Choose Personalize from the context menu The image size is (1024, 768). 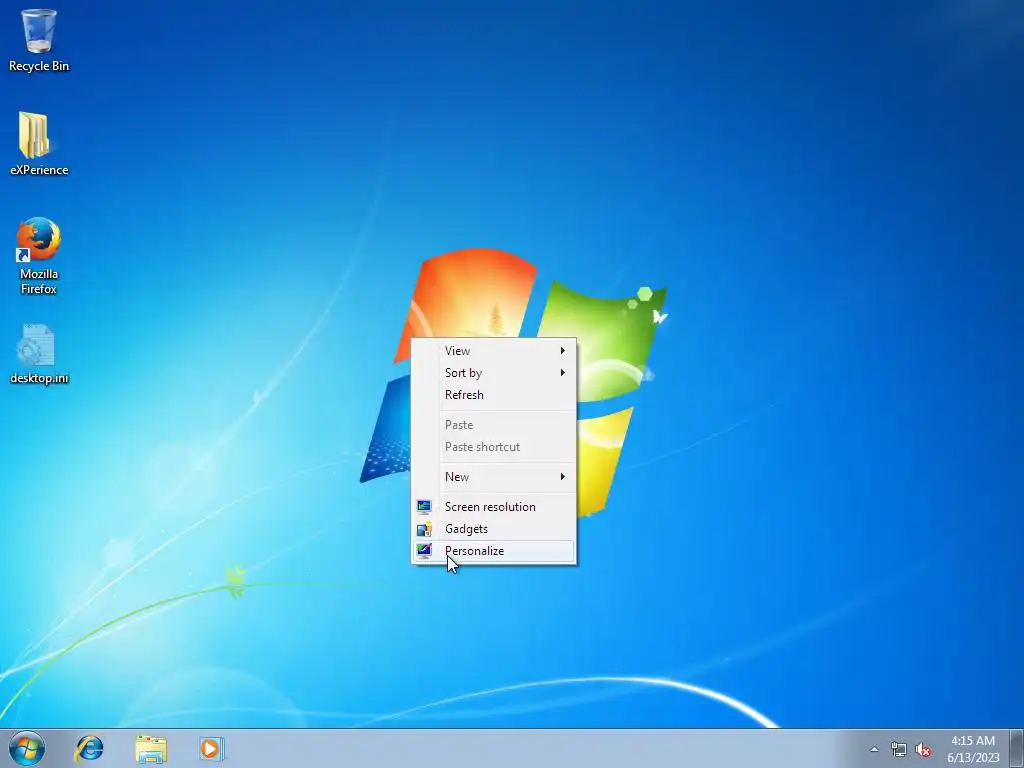coord(494,551)
